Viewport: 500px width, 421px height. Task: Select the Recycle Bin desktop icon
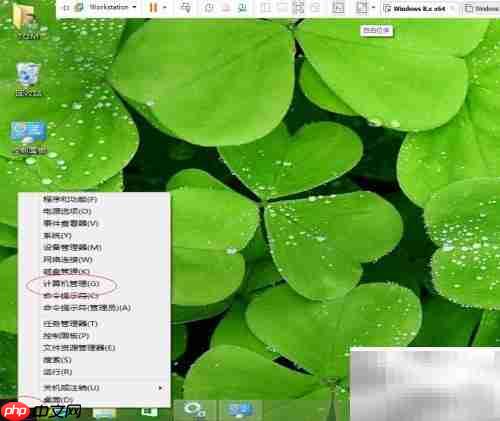[x=28, y=79]
